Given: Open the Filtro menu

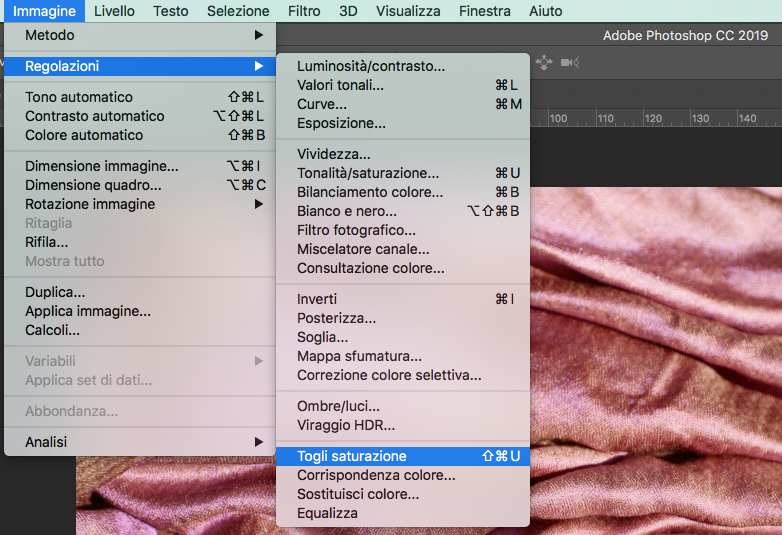Looking at the screenshot, I should tap(304, 11).
